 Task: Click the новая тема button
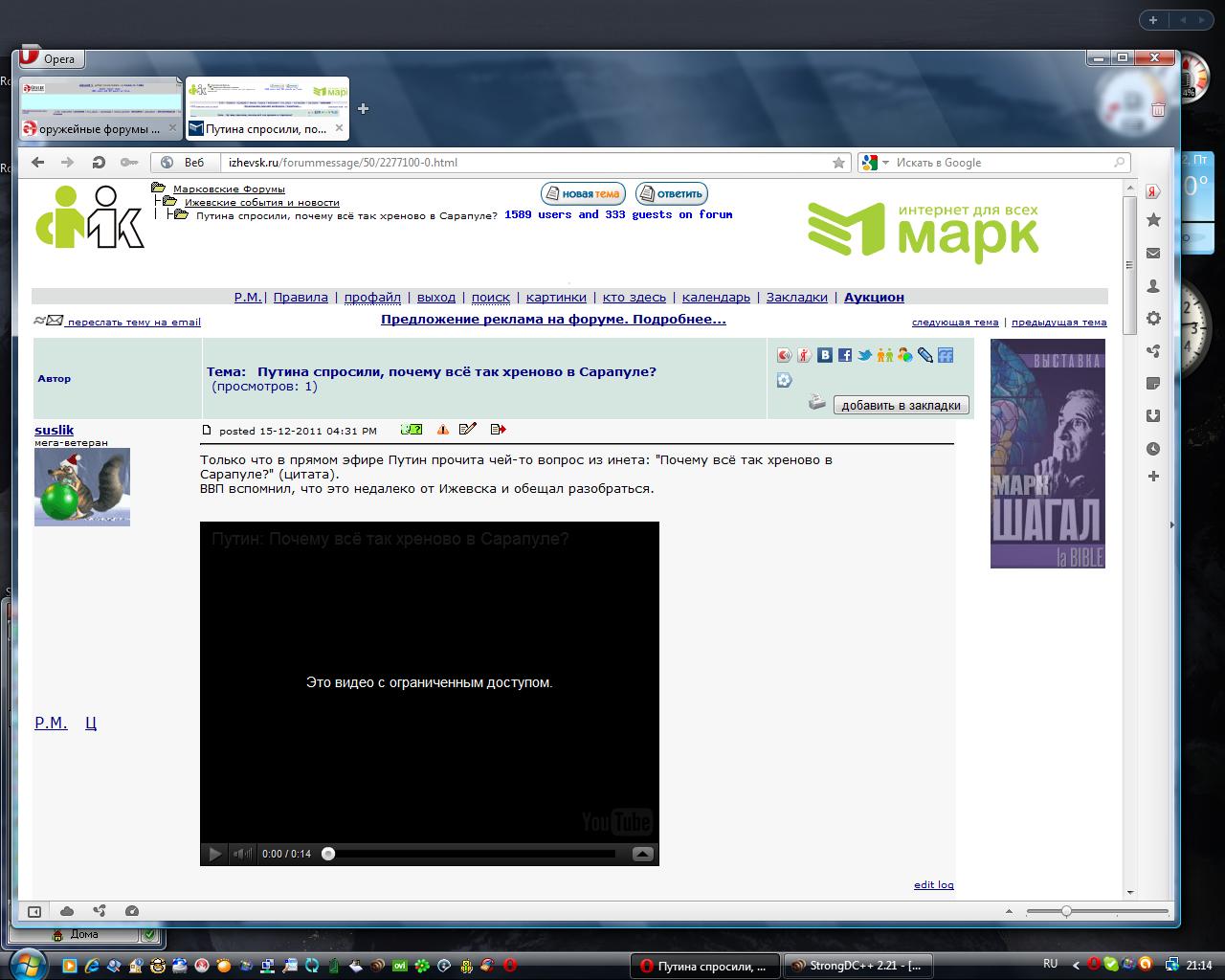(584, 193)
